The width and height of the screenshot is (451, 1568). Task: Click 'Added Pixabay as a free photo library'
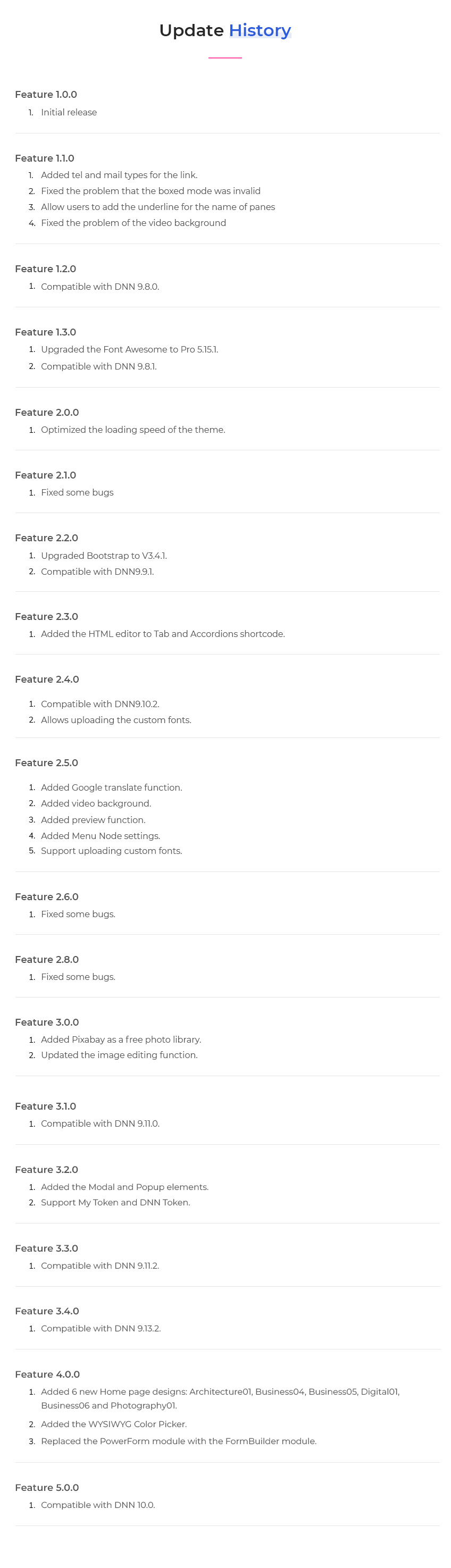click(121, 1039)
